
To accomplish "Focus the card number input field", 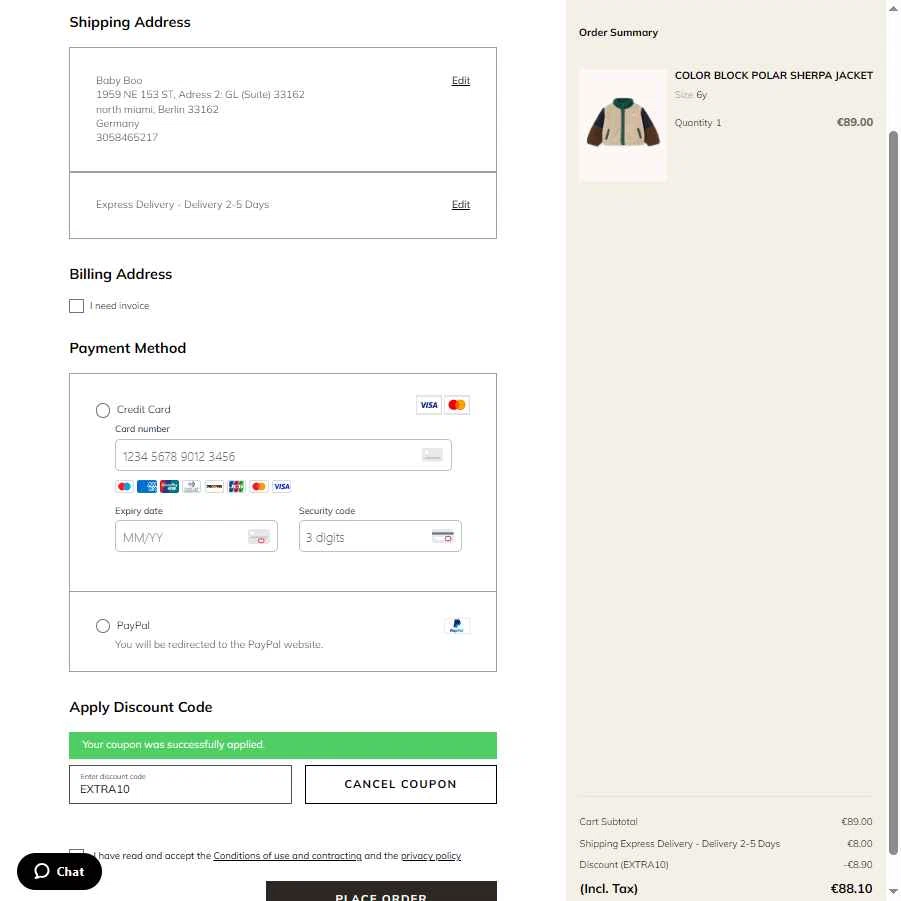I will point(283,455).
